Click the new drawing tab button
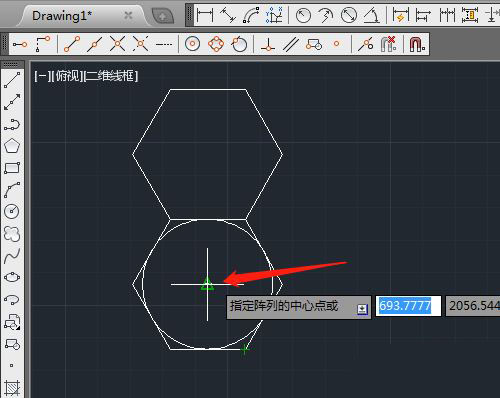The width and height of the screenshot is (500, 398). [163, 16]
